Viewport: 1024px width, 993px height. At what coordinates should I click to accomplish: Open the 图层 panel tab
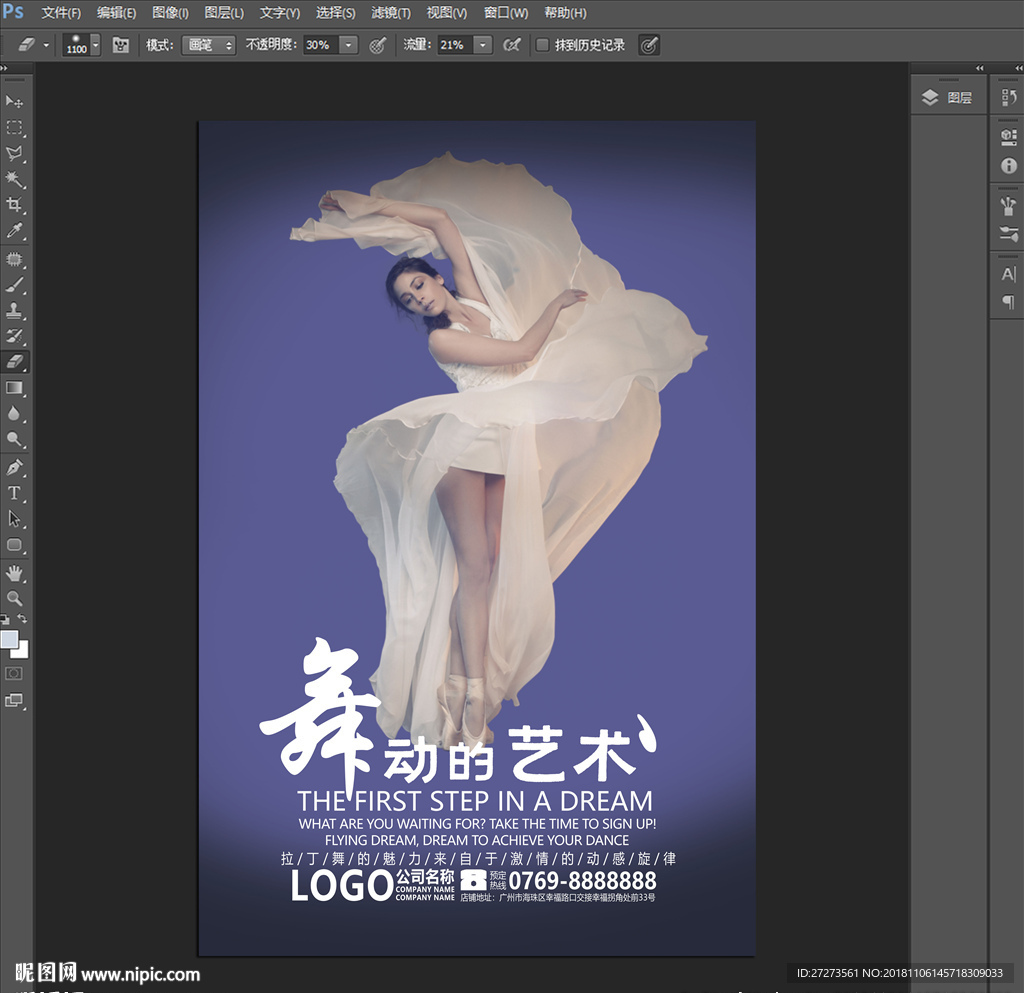point(948,98)
